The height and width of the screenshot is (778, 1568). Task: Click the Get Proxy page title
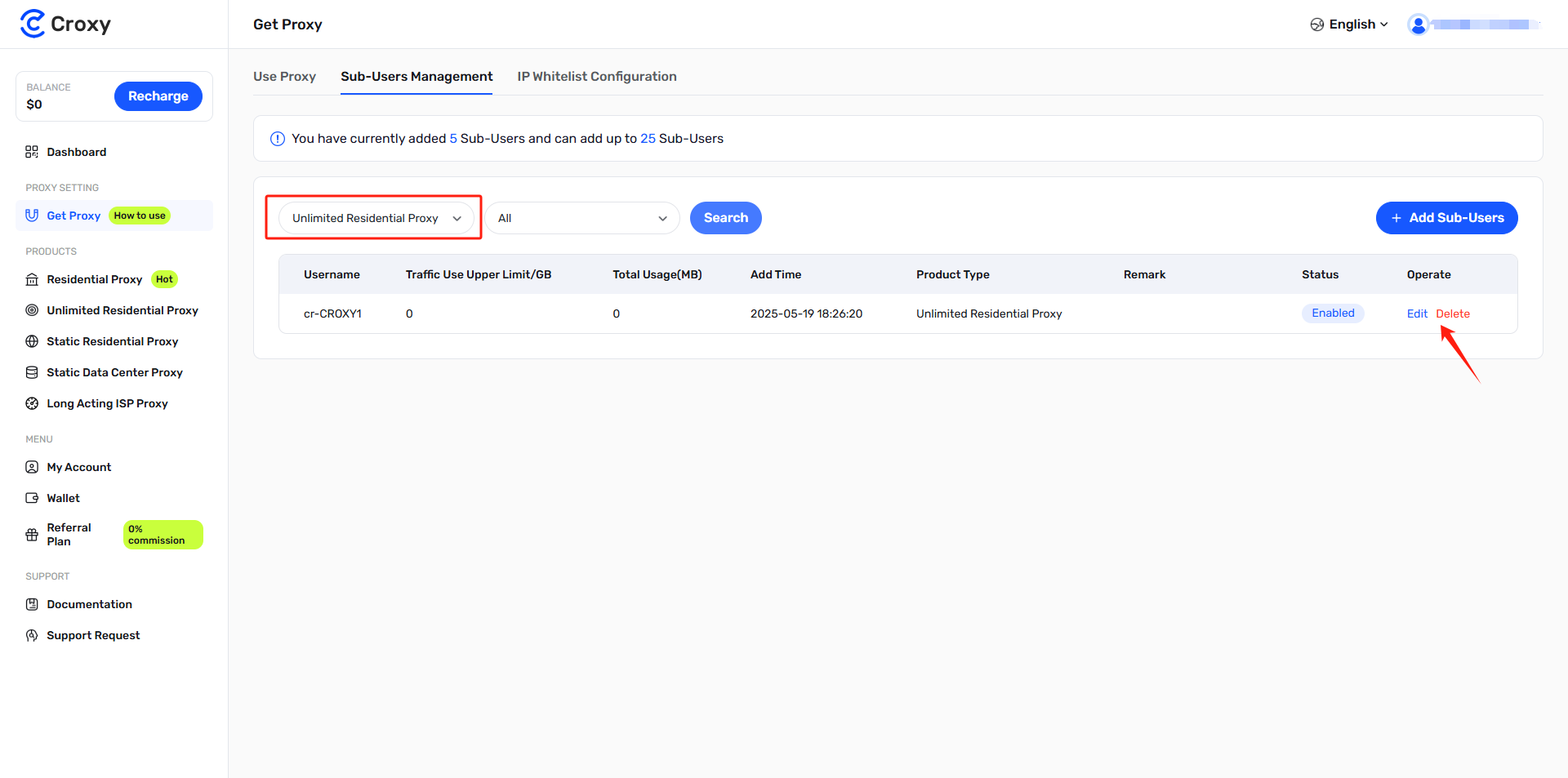(x=287, y=24)
